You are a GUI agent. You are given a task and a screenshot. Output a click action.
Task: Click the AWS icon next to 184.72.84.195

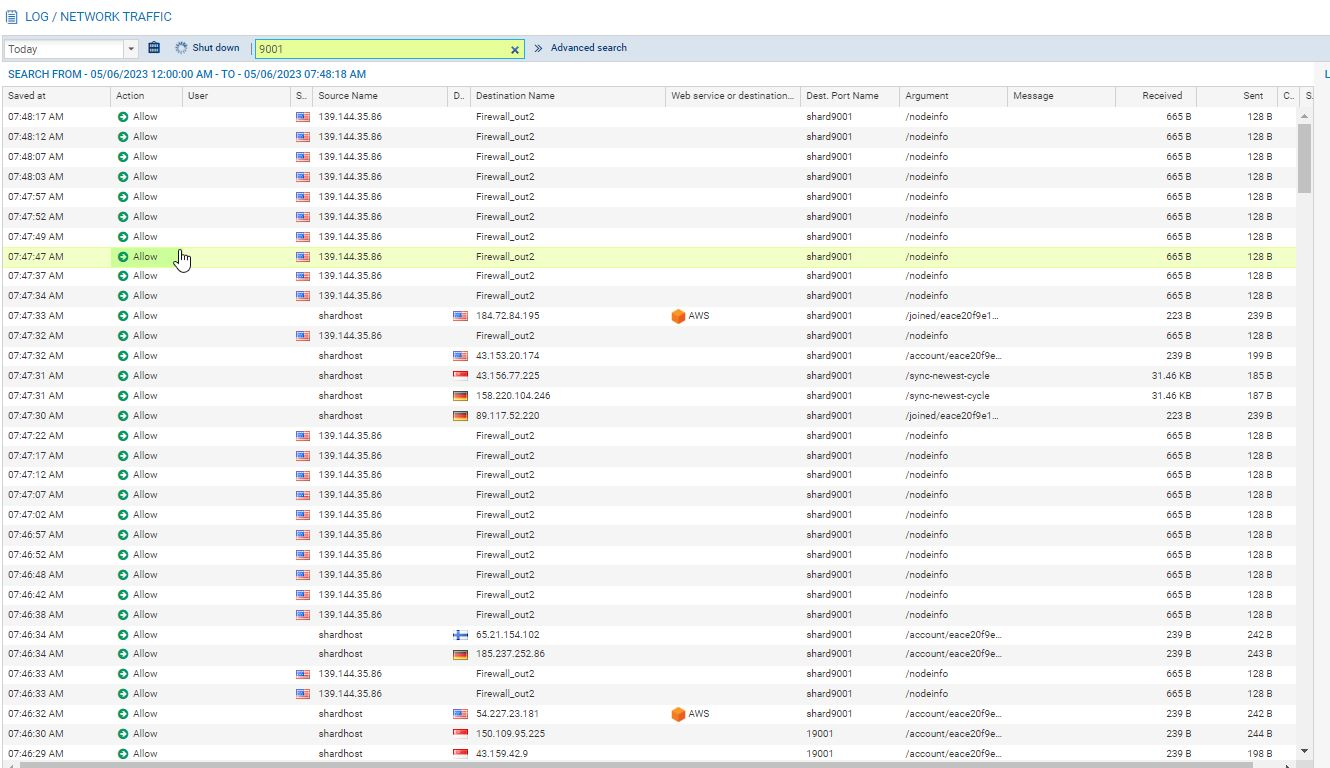[677, 315]
